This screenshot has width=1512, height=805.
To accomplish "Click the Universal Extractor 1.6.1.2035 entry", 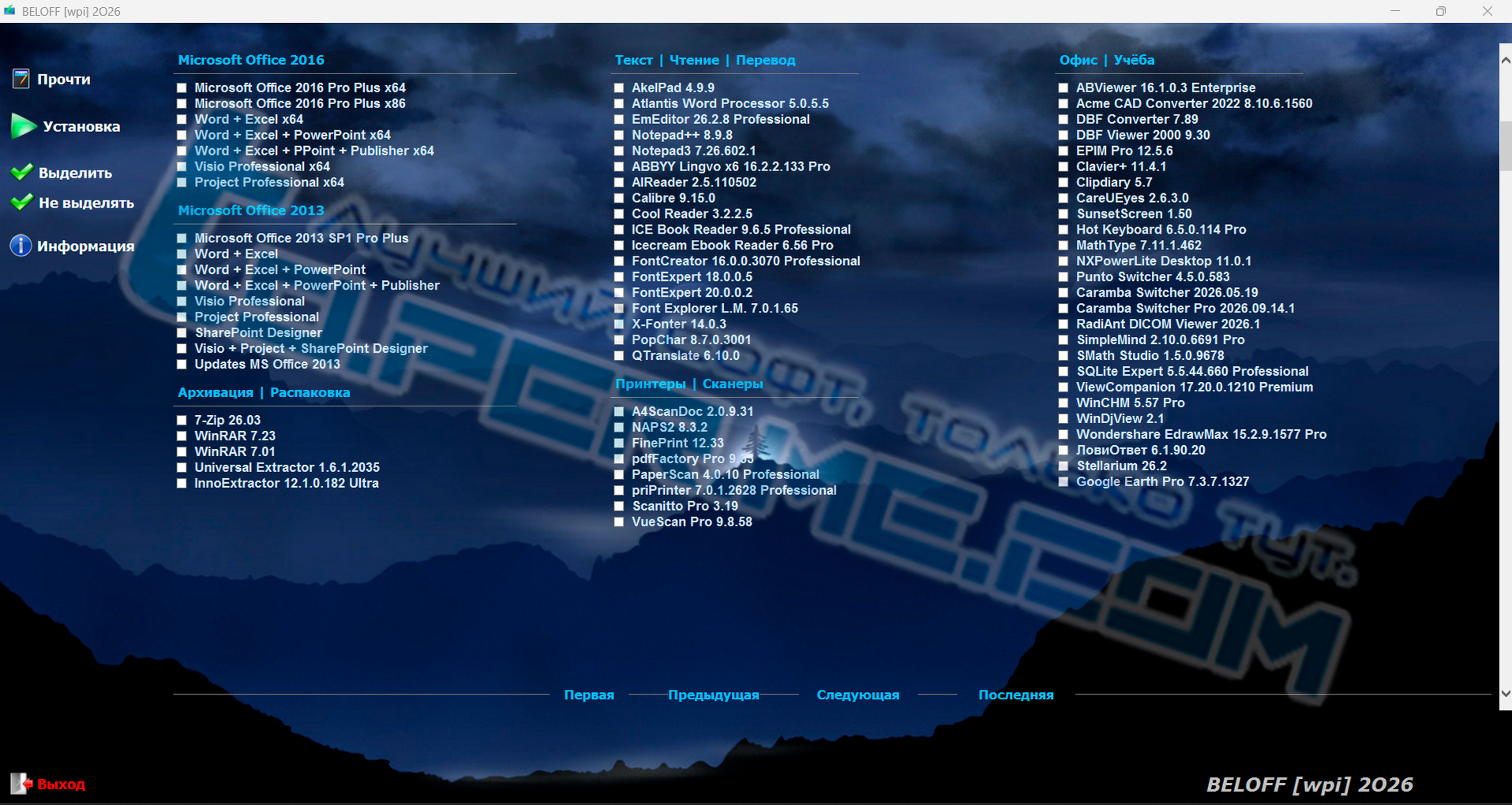I will tap(287, 467).
